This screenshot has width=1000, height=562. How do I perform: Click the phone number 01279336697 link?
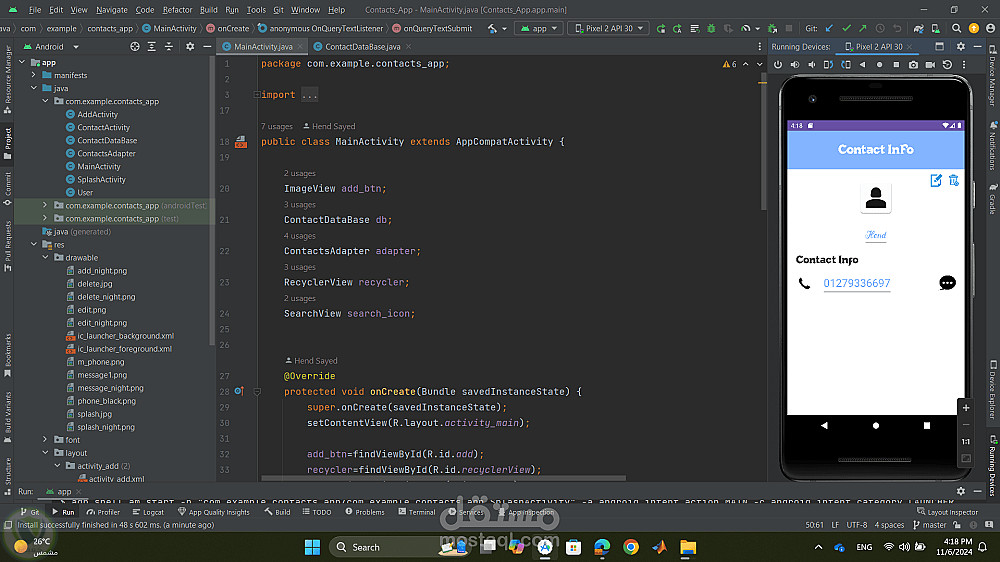856,283
